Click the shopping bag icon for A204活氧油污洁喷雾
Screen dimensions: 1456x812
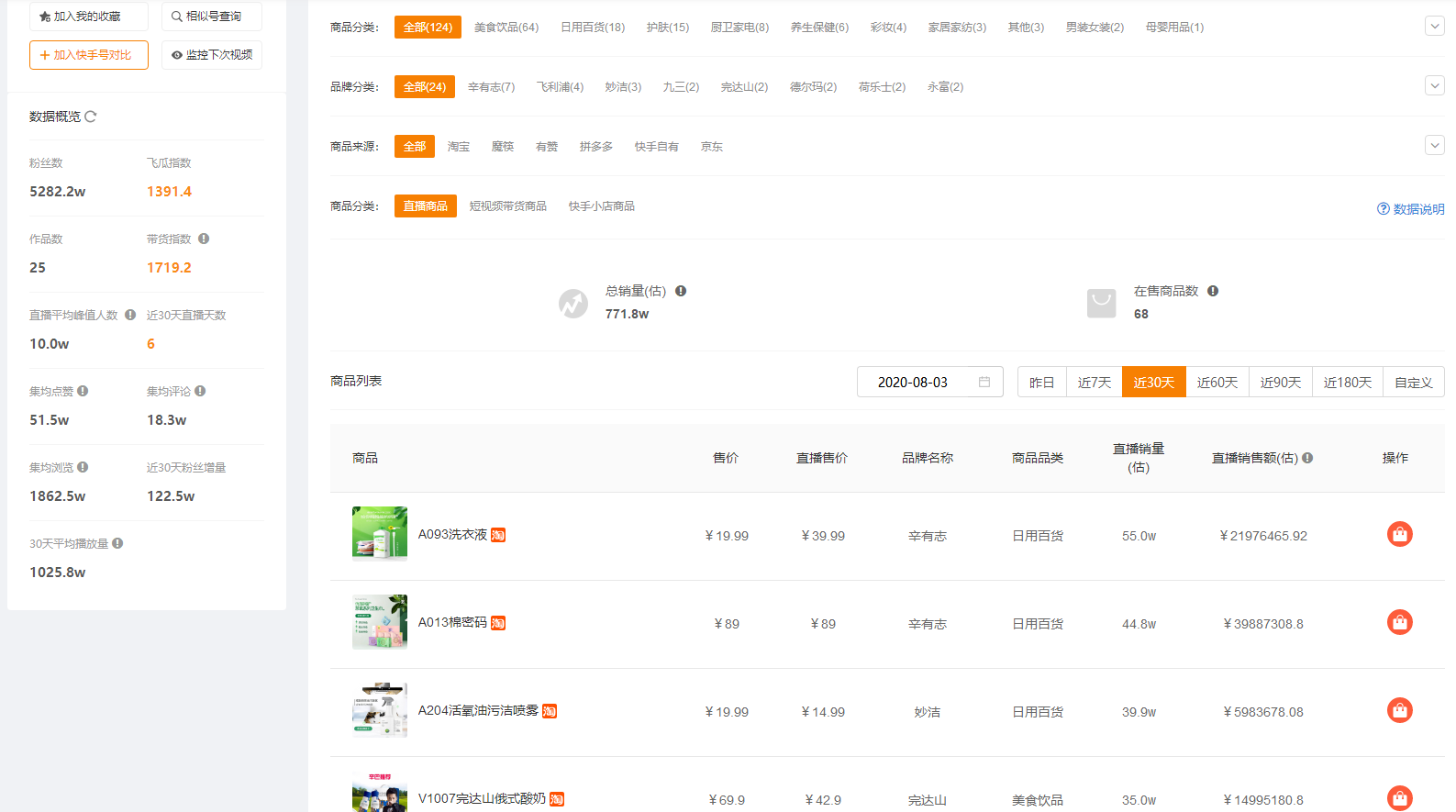pyautogui.click(x=1400, y=710)
